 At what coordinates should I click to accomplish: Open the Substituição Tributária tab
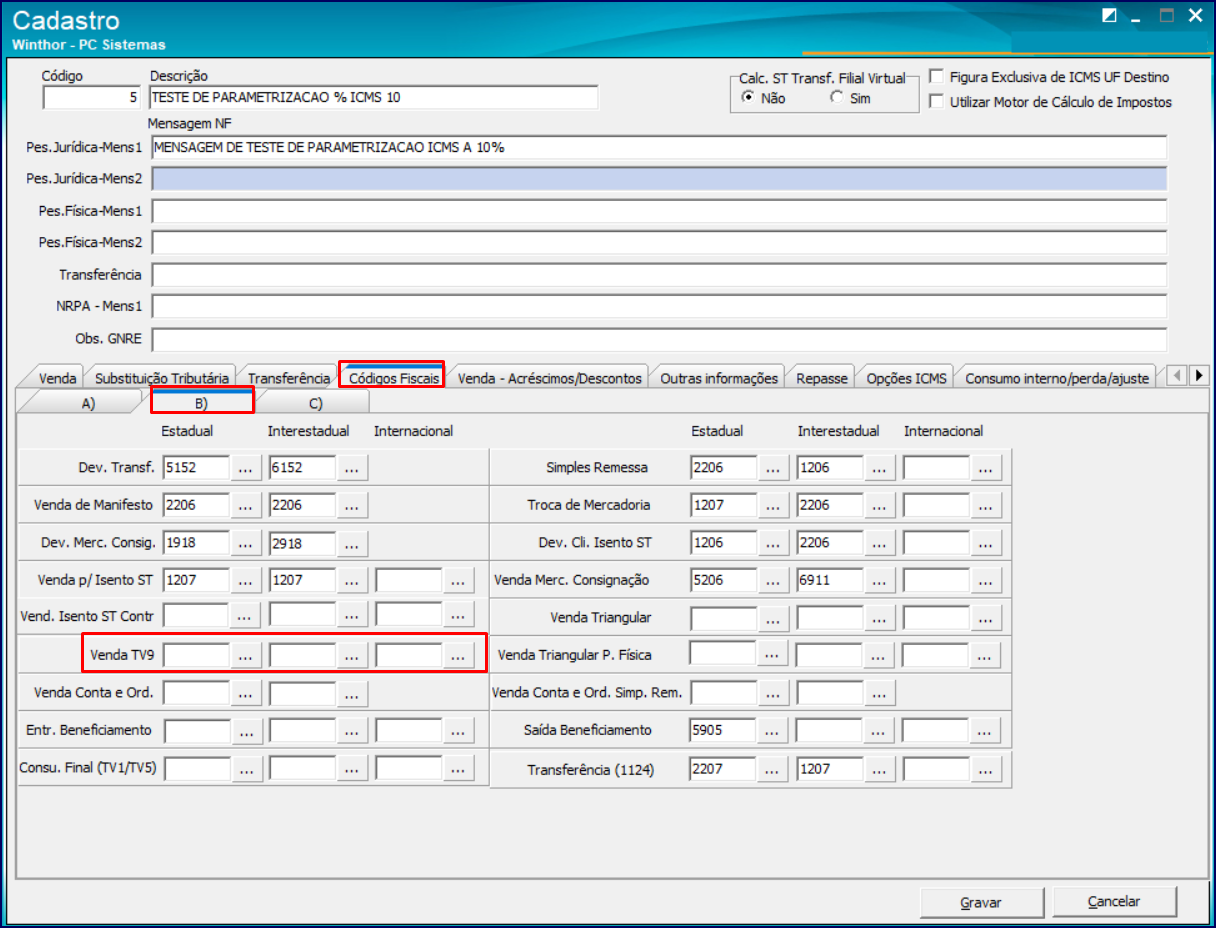pyautogui.click(x=161, y=378)
